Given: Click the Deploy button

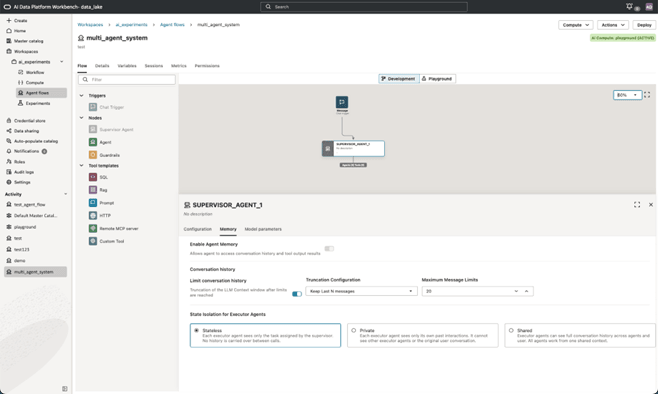Looking at the screenshot, I should point(644,25).
